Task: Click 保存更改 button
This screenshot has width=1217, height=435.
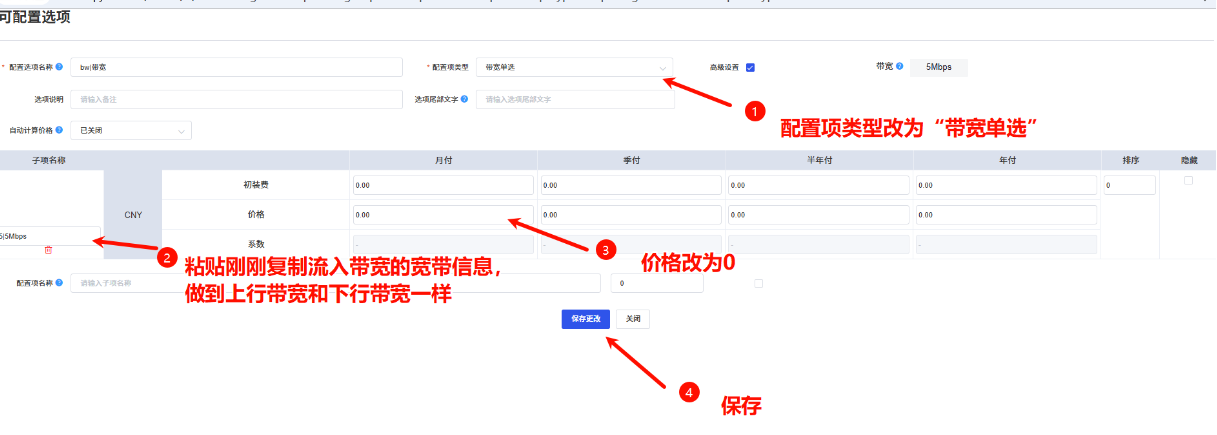Action: pos(586,319)
